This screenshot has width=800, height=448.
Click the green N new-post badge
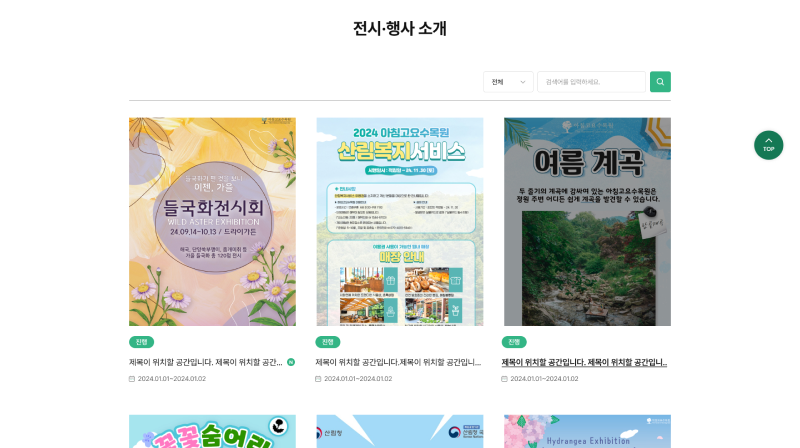point(291,362)
